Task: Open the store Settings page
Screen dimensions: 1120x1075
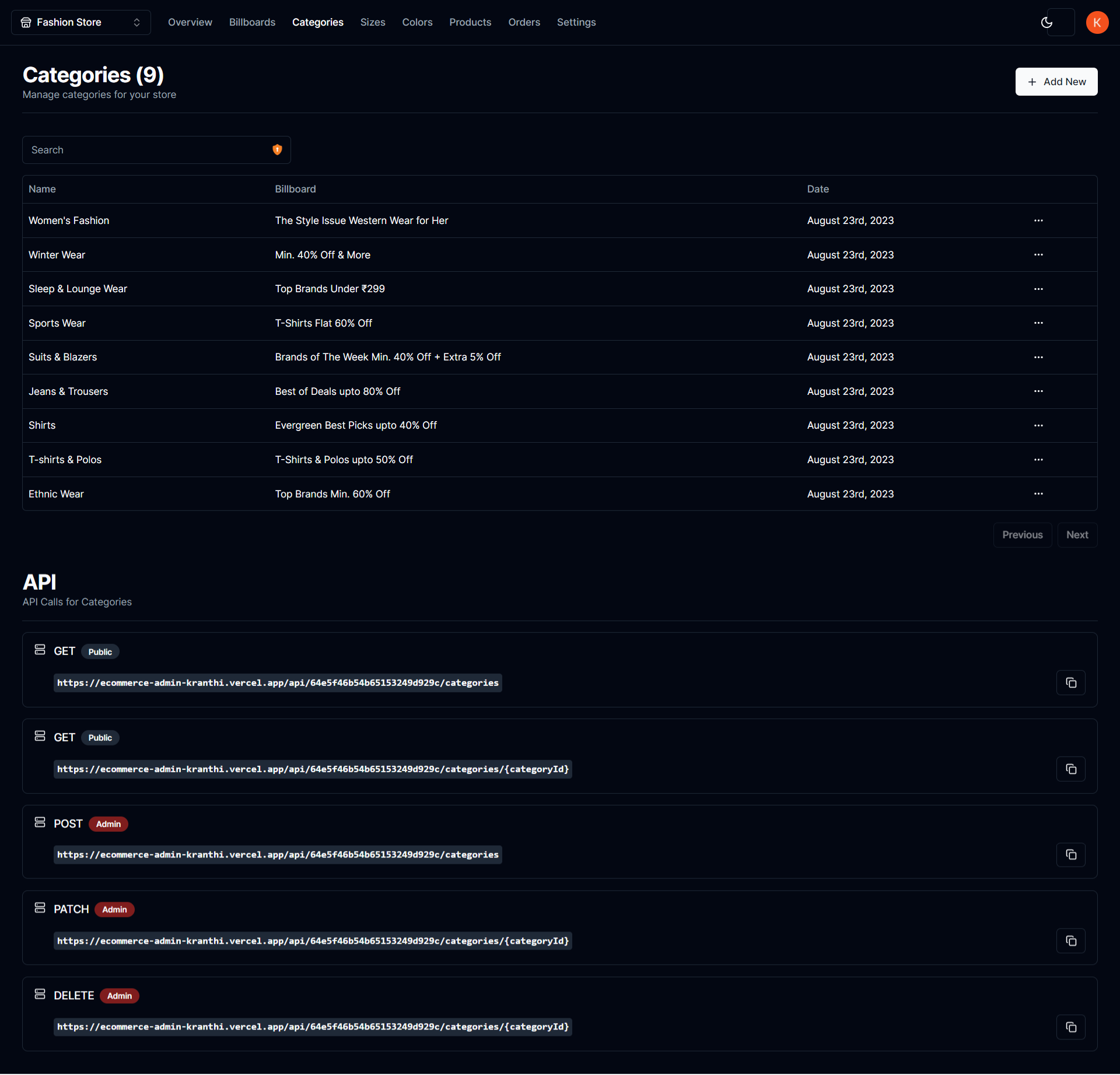Action: pos(576,22)
